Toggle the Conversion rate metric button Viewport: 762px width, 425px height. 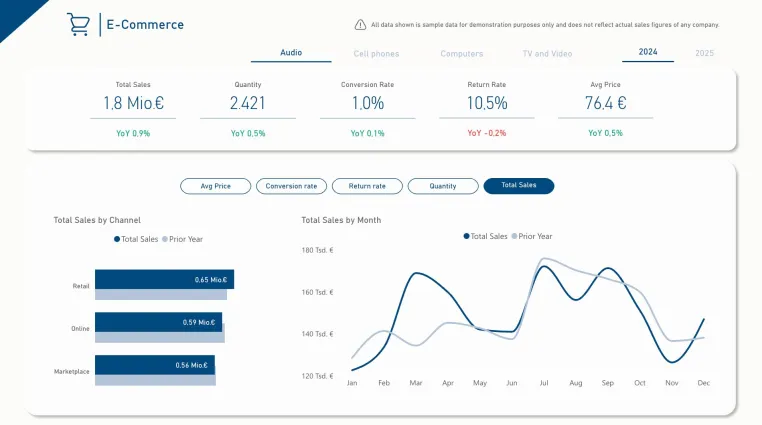292,186
